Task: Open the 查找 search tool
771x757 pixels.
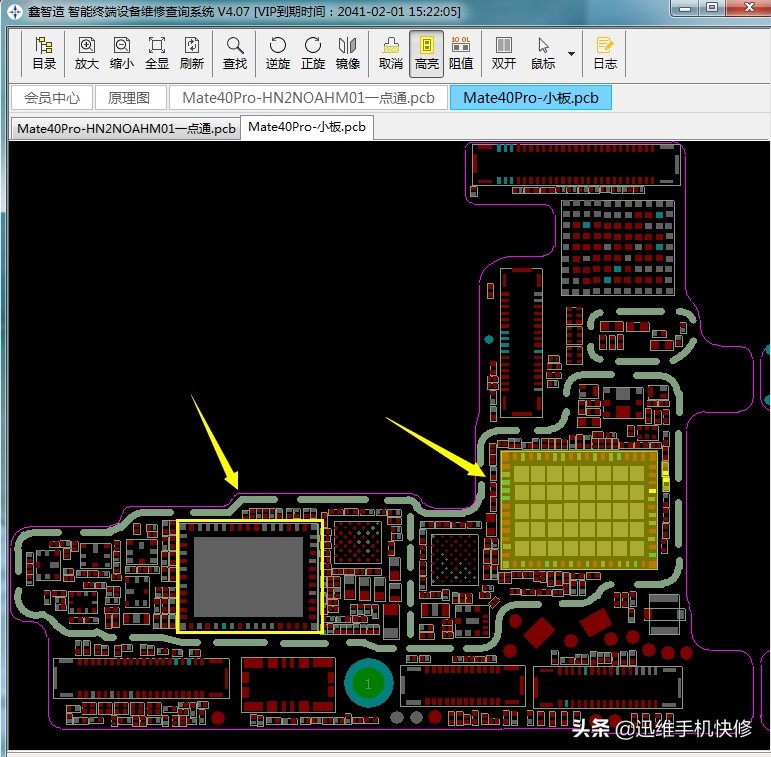Action: pos(235,53)
